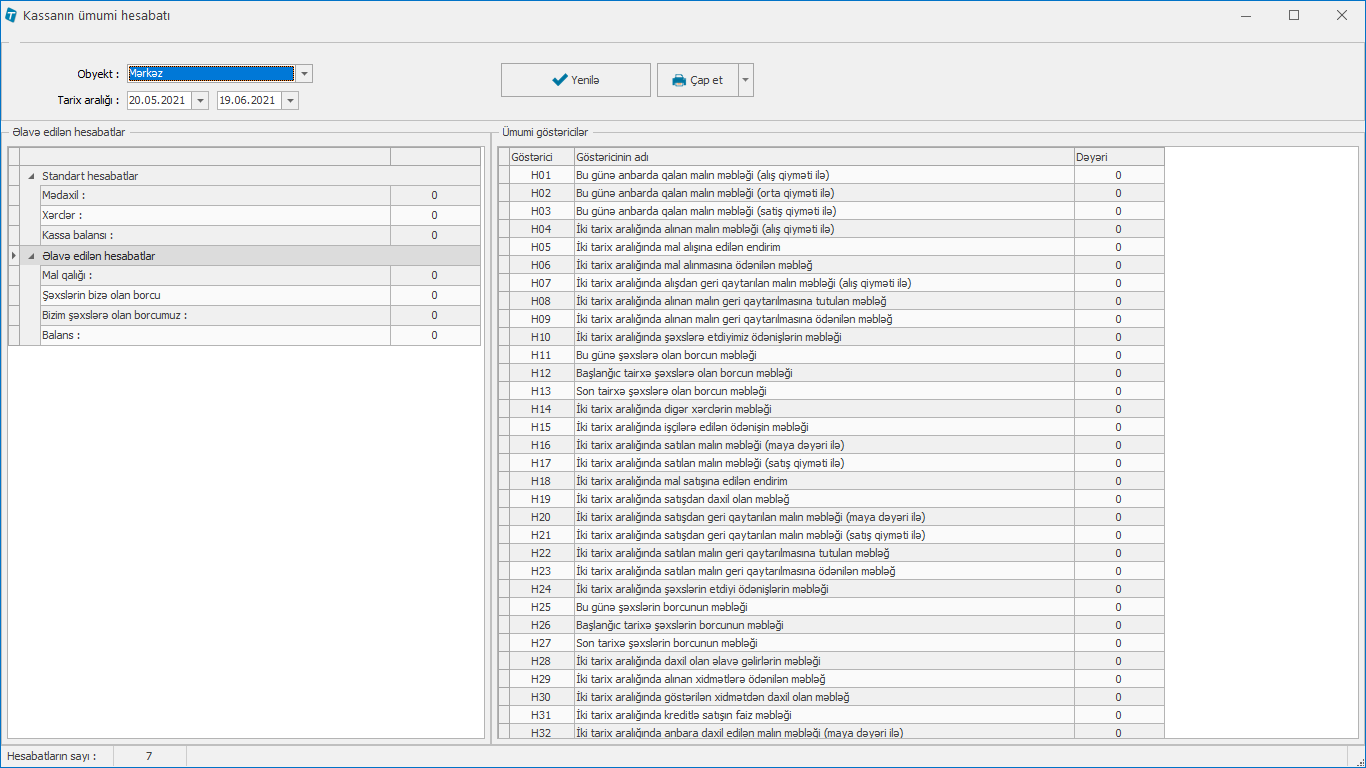Click inside the Obyekt field showing Mərkəz
This screenshot has width=1366, height=768.
[x=210, y=74]
